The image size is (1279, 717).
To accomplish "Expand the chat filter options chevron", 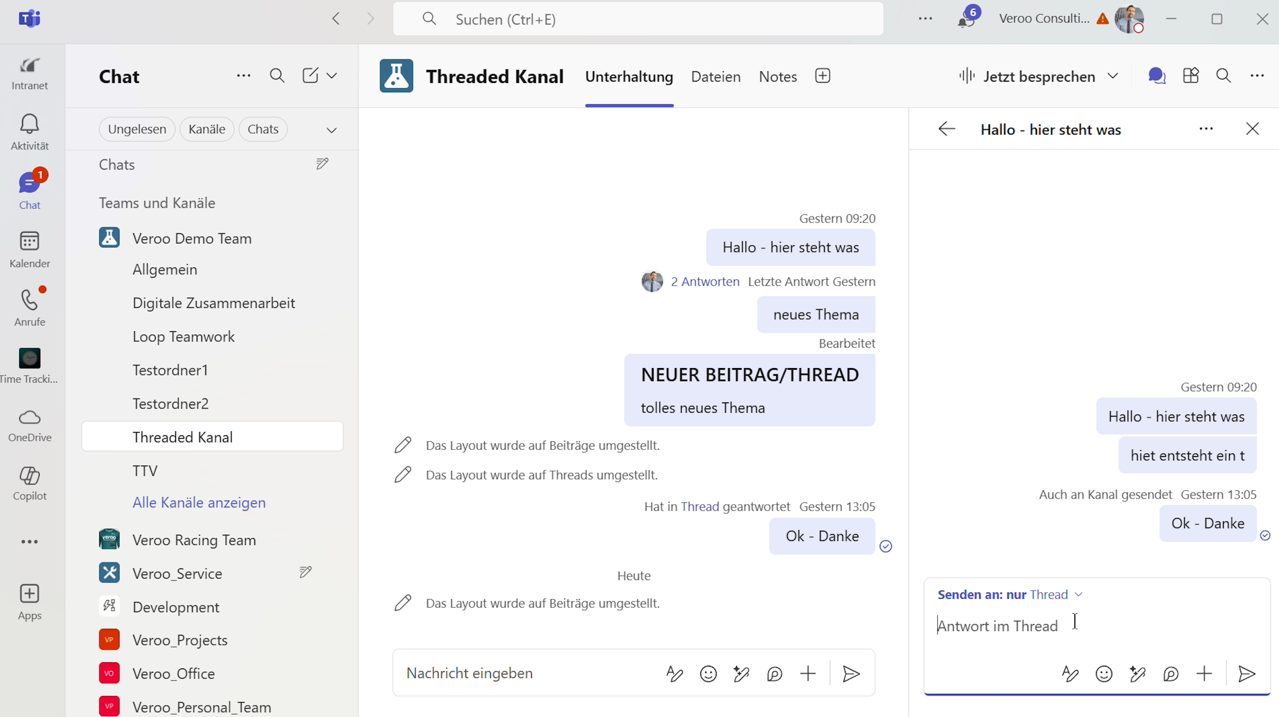I will [x=331, y=130].
